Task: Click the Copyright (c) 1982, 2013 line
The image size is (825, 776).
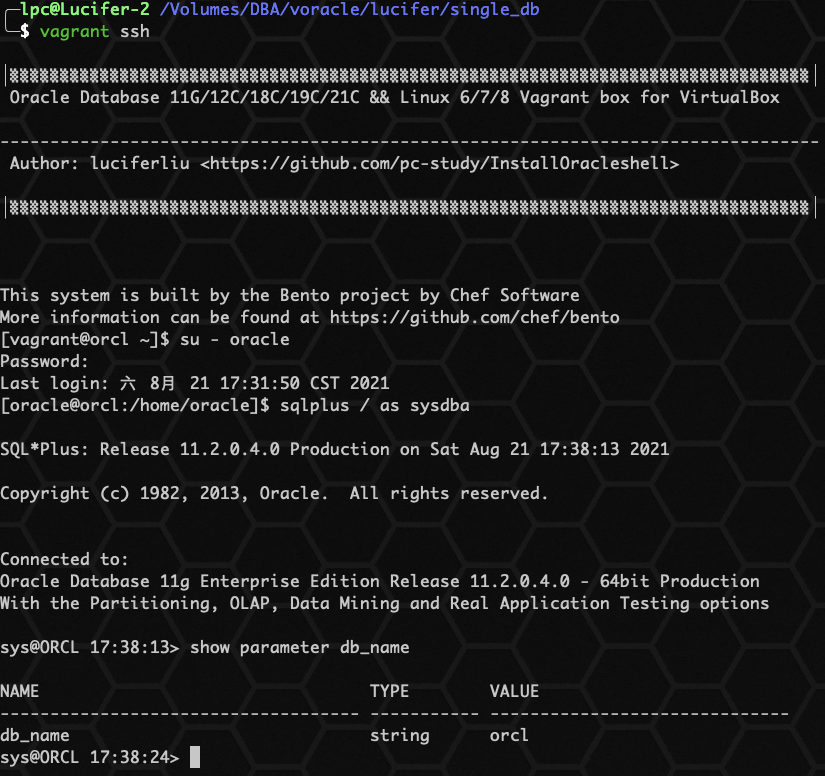Action: [x=274, y=493]
